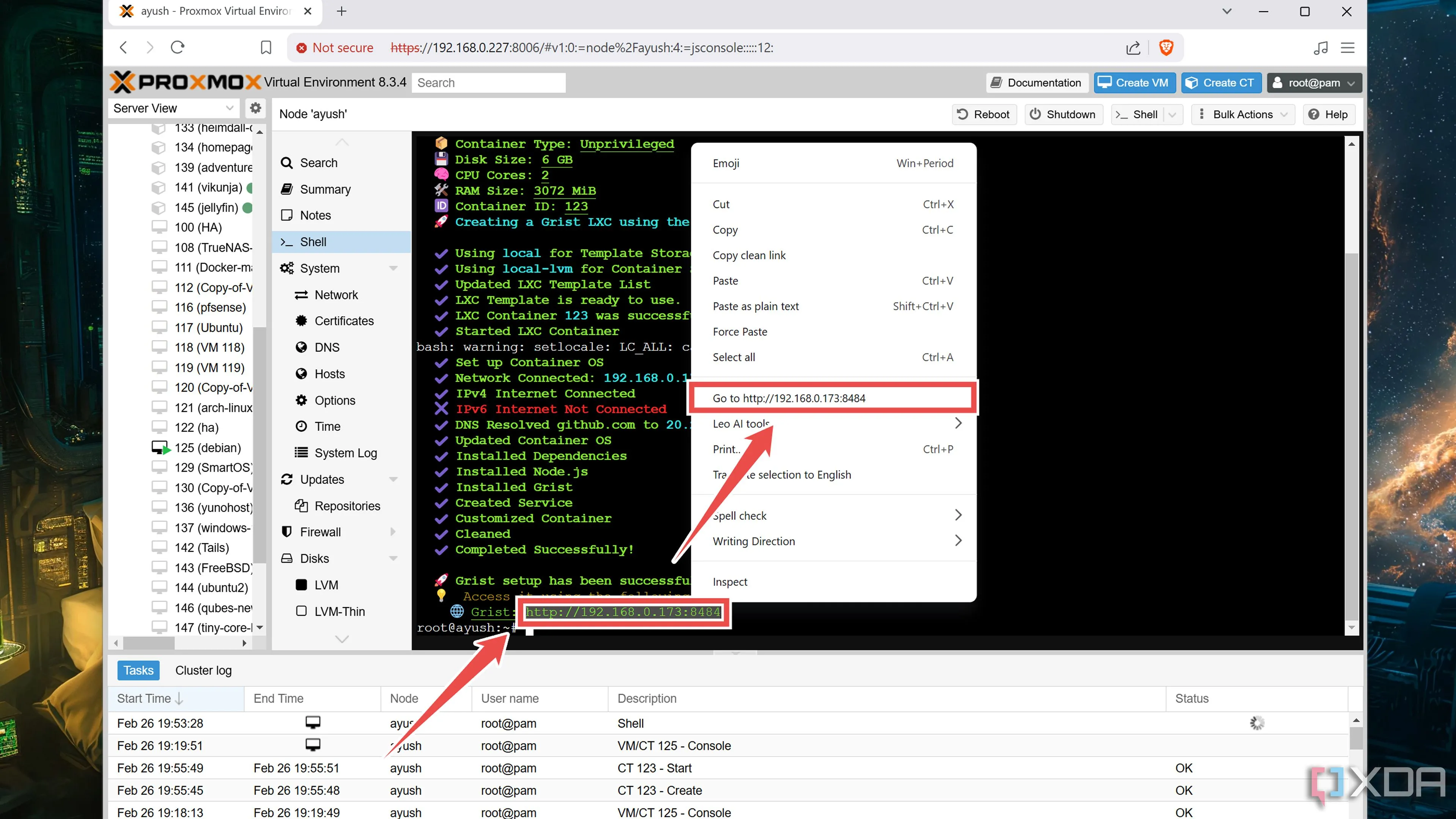
Task: Click the browser back arrow
Action: 124,47
